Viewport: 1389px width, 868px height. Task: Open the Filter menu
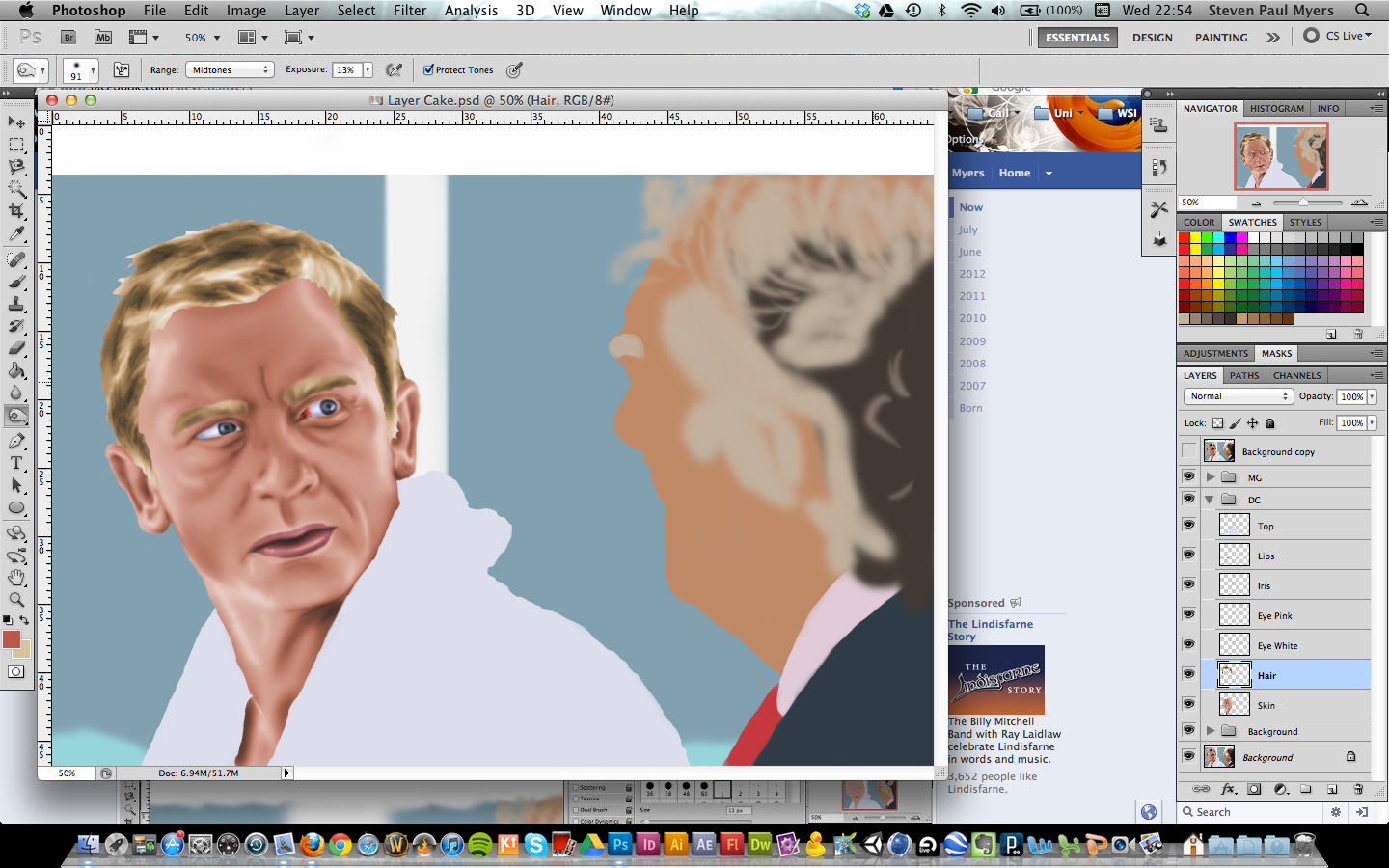point(410,11)
